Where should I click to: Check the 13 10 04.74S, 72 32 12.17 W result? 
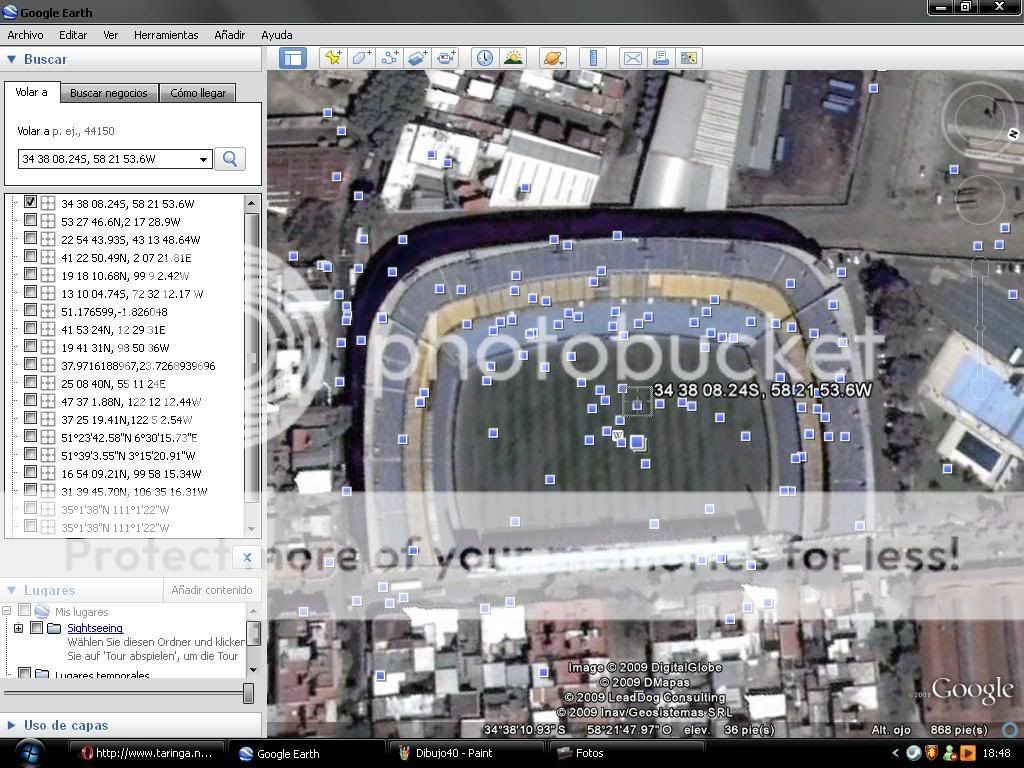click(x=30, y=292)
